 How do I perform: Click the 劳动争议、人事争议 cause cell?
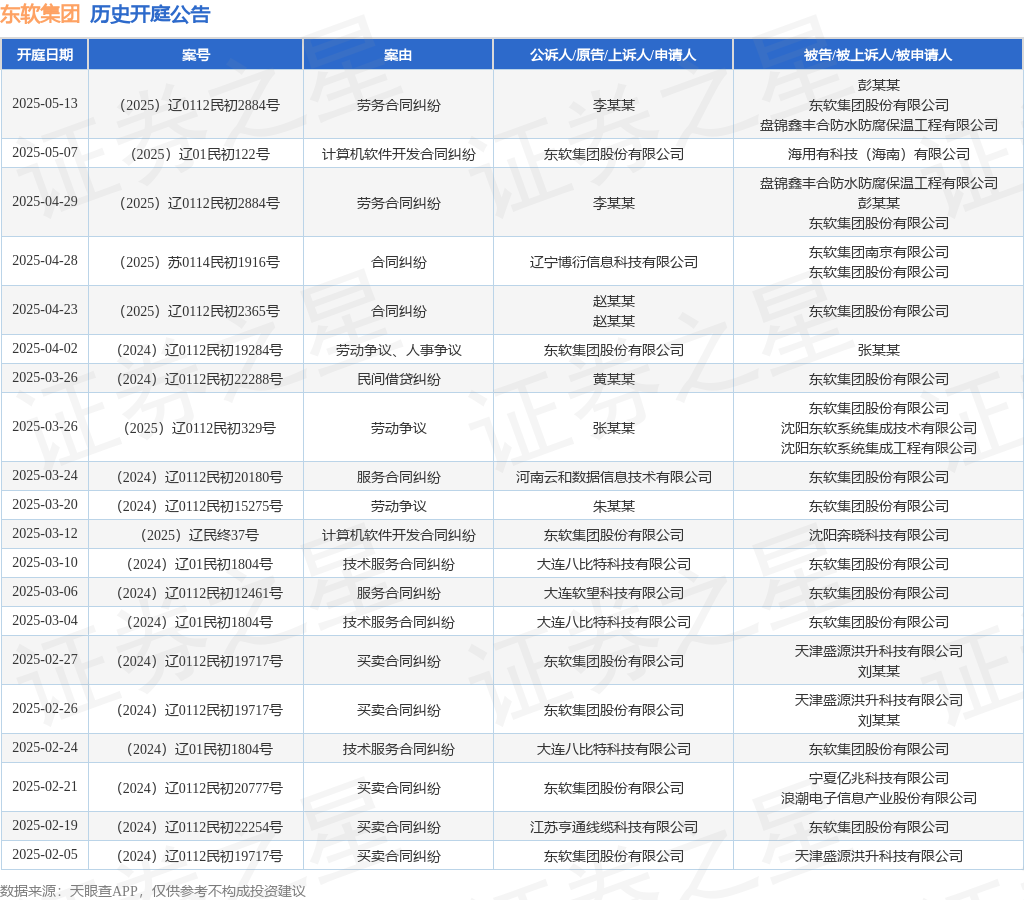click(x=398, y=350)
